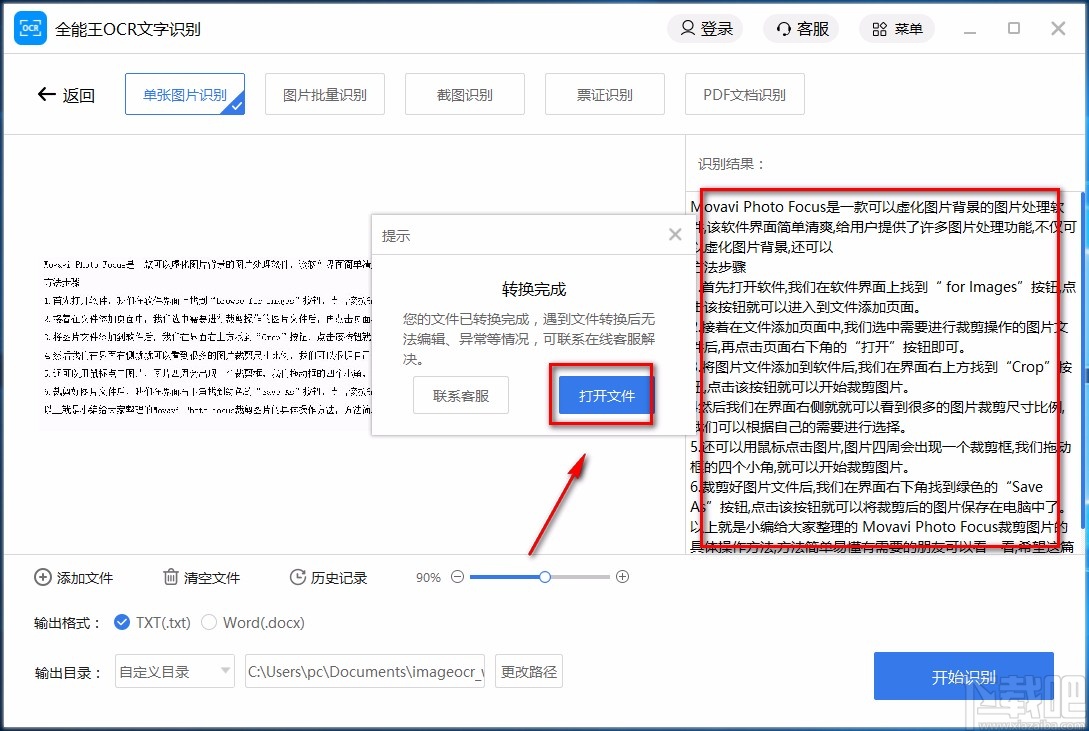Image resolution: width=1089 pixels, height=731 pixels.
Task: Click the plus zoom-in icon
Action: click(623, 577)
